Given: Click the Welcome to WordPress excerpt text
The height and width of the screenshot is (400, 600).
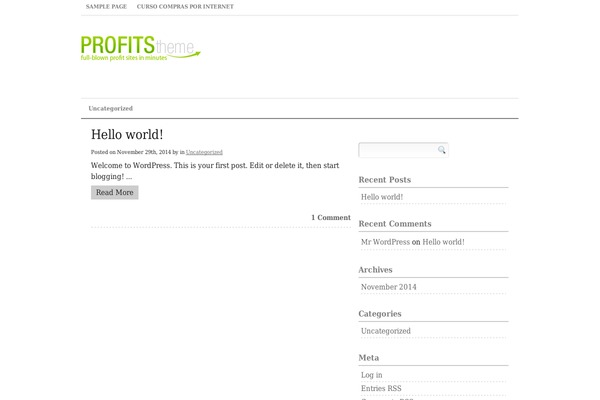Looking at the screenshot, I should coord(215,171).
